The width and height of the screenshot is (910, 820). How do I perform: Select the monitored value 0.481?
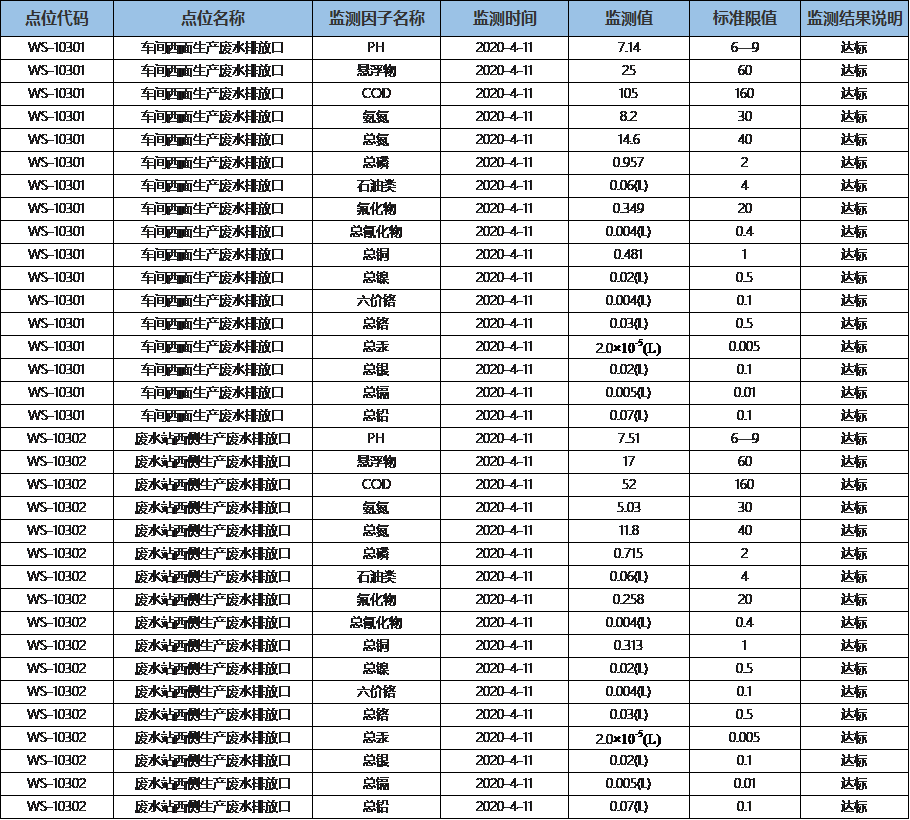[x=629, y=255]
